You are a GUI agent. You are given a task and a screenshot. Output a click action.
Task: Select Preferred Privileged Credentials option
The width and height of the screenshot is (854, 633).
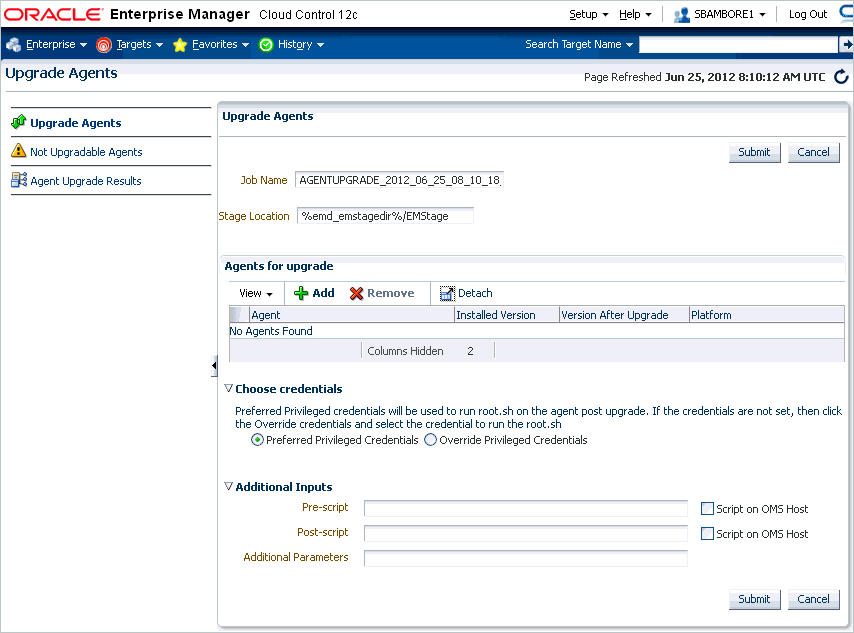coord(257,440)
